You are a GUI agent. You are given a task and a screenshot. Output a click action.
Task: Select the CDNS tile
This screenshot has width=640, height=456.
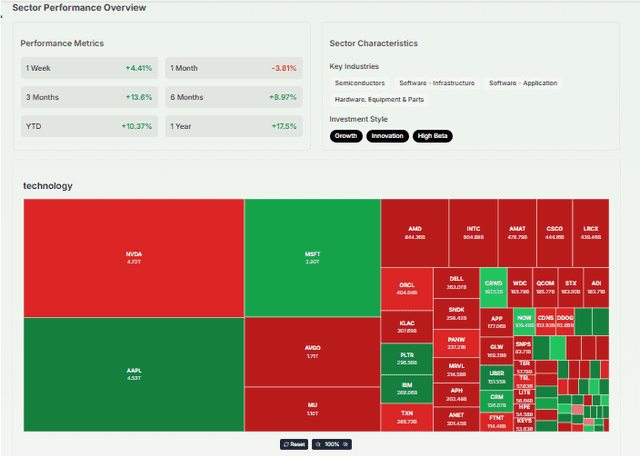(x=545, y=322)
